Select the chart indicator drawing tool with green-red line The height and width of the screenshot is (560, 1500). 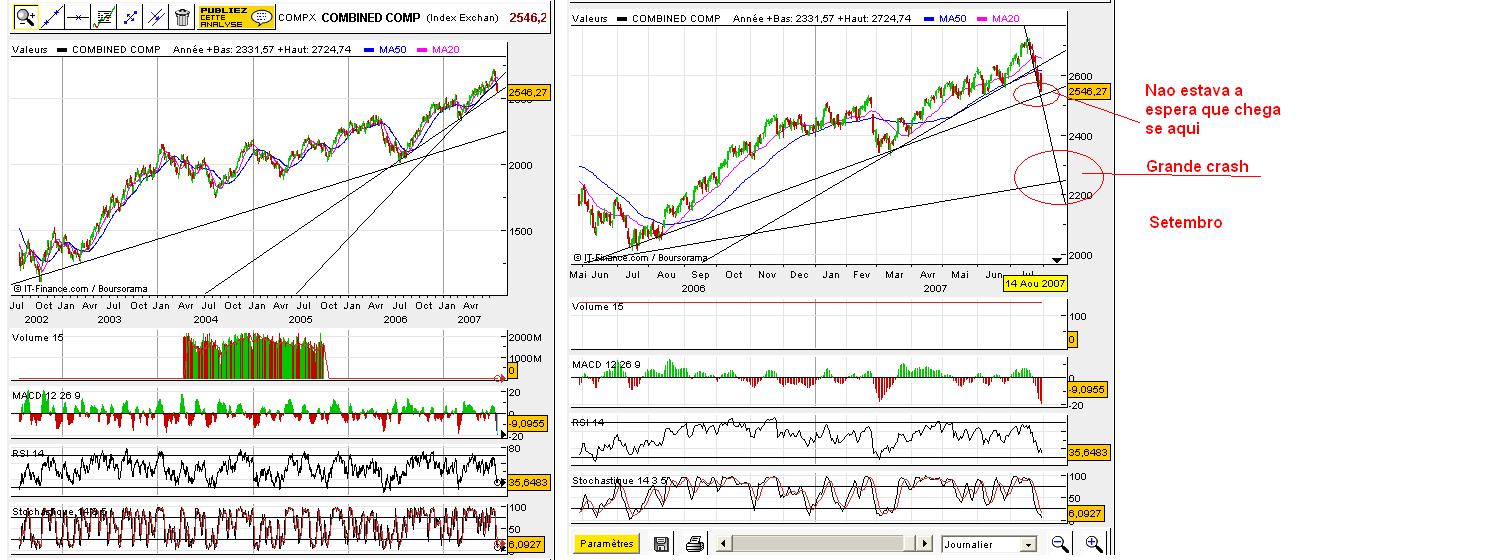coord(104,16)
